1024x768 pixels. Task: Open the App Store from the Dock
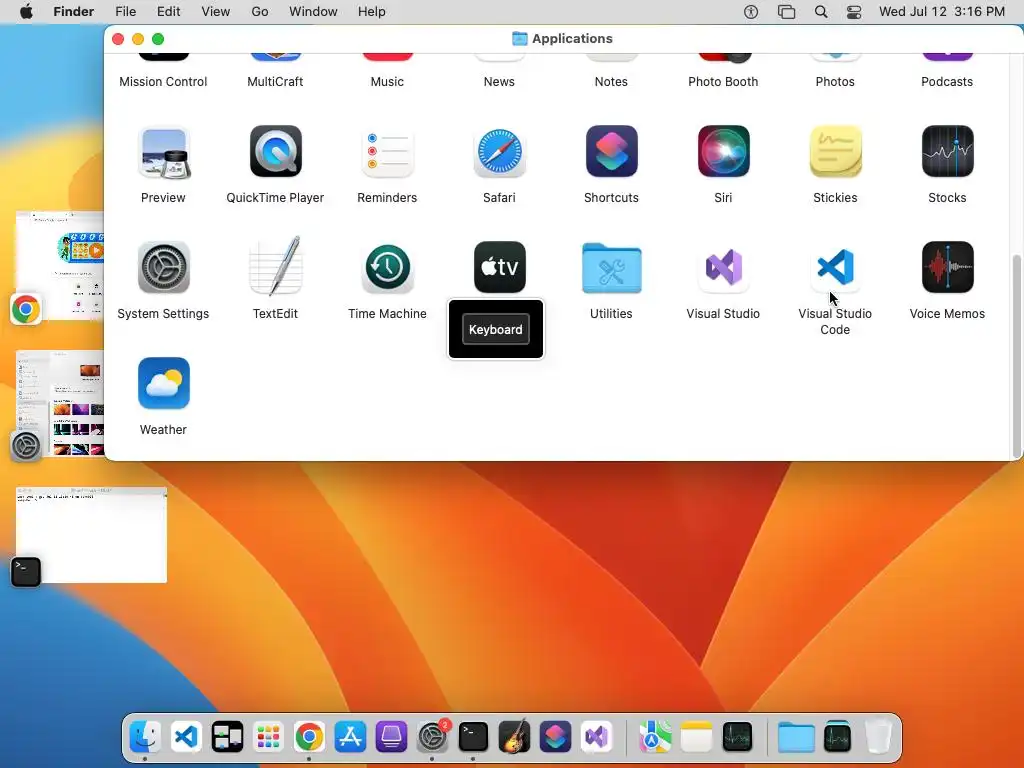pos(351,737)
